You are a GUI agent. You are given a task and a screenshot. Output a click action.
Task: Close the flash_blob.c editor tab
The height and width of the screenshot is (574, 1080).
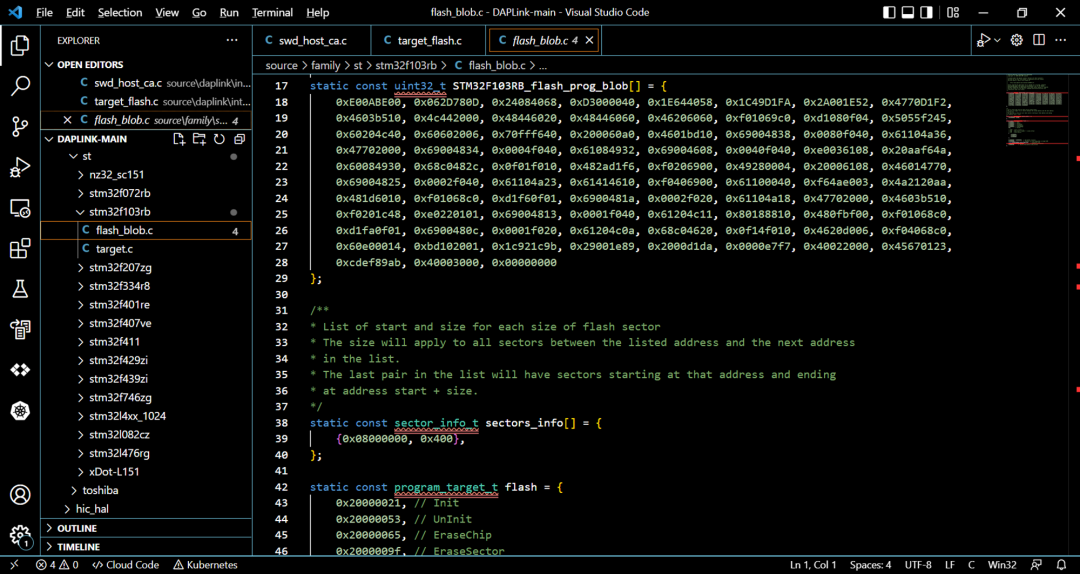(x=590, y=41)
